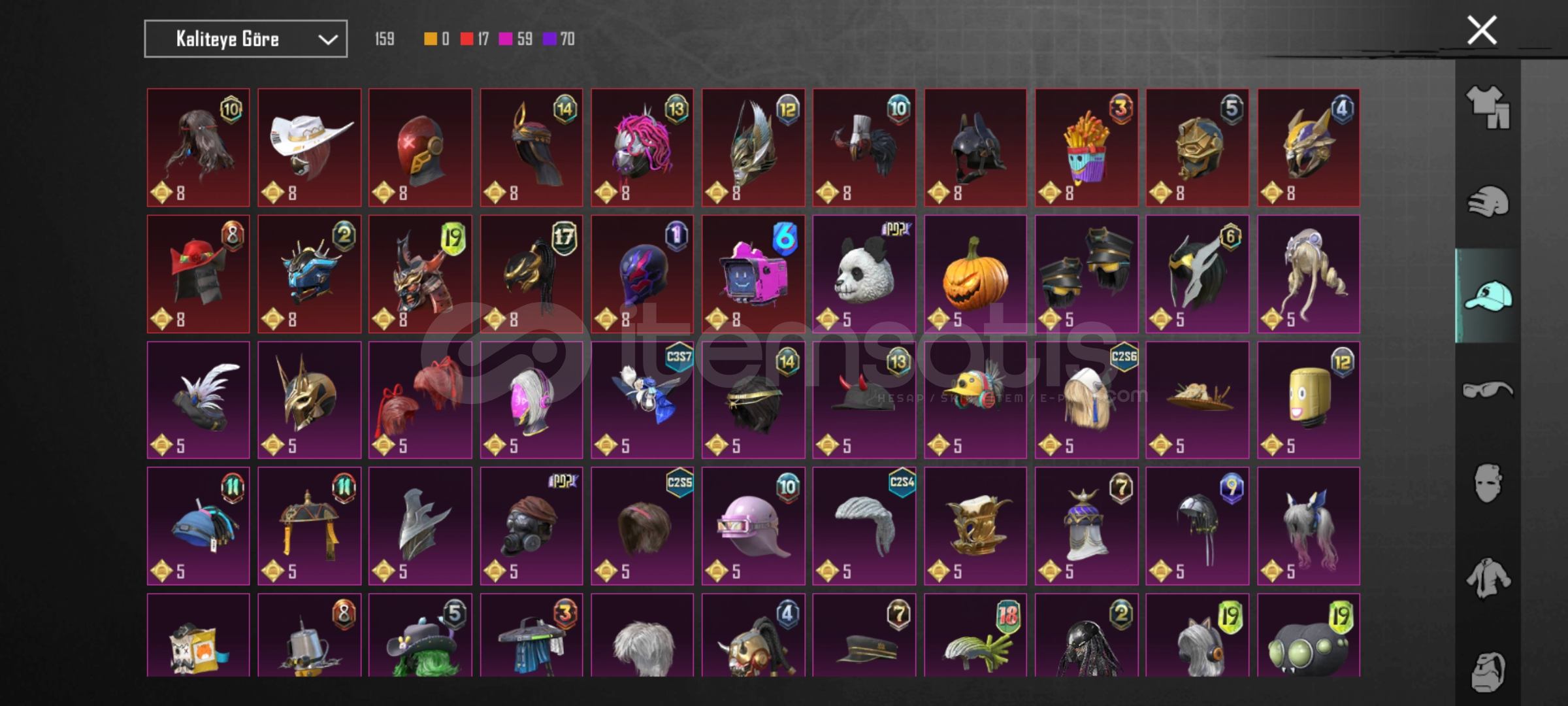Open the outfits category in sidebar
The width and height of the screenshot is (1568, 706).
click(x=1488, y=107)
